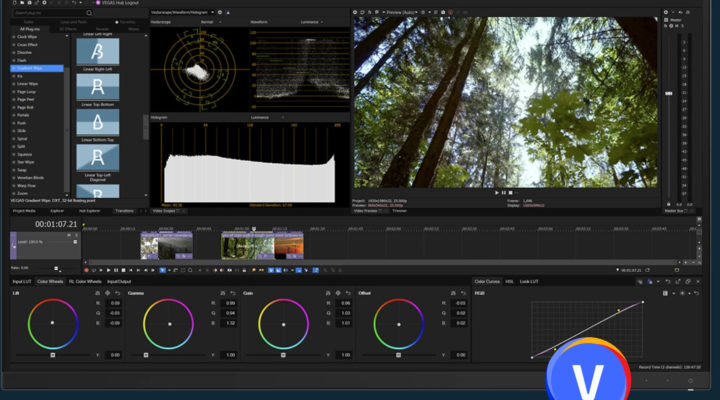Click the scopes settings icon beside view dropdown
720x400 pixels.
tap(220, 12)
